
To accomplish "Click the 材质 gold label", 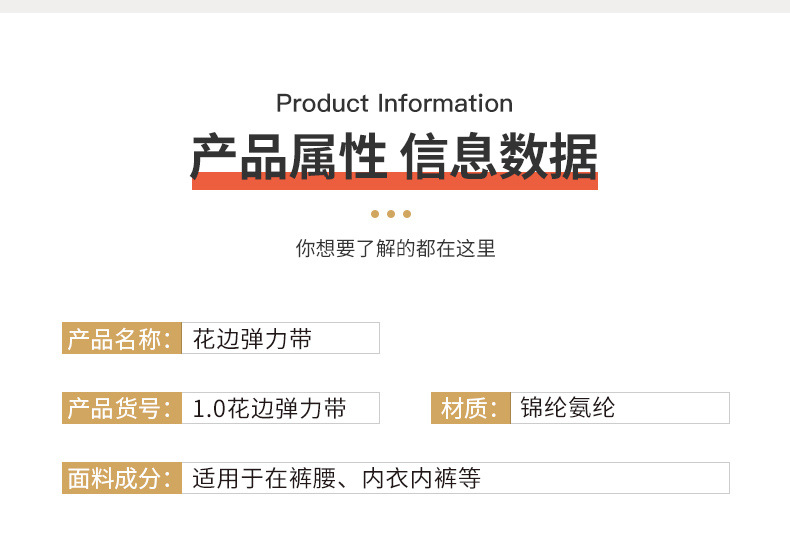I will click(470, 408).
